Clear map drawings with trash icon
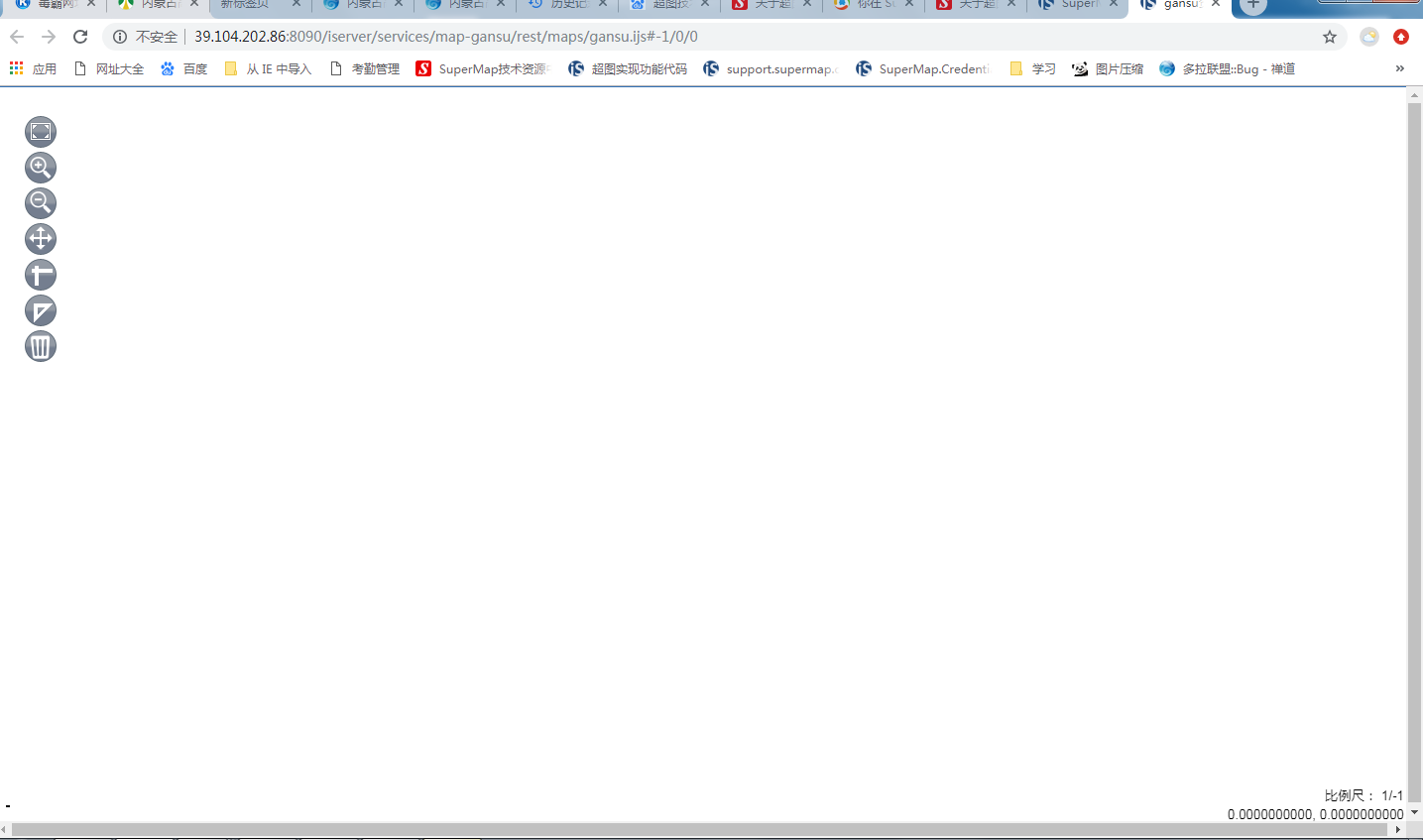 (x=41, y=346)
